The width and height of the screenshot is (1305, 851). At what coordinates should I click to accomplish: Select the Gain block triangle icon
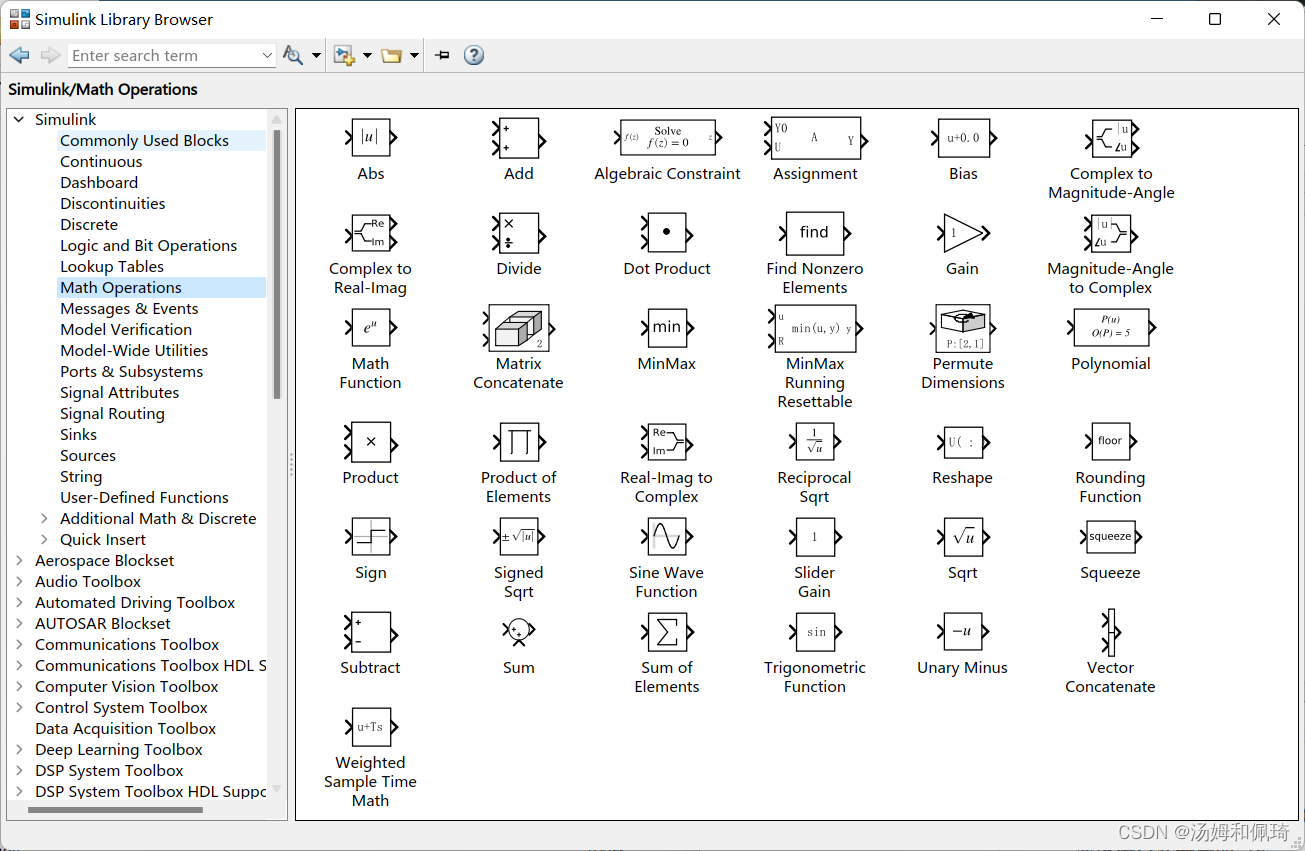[965, 233]
